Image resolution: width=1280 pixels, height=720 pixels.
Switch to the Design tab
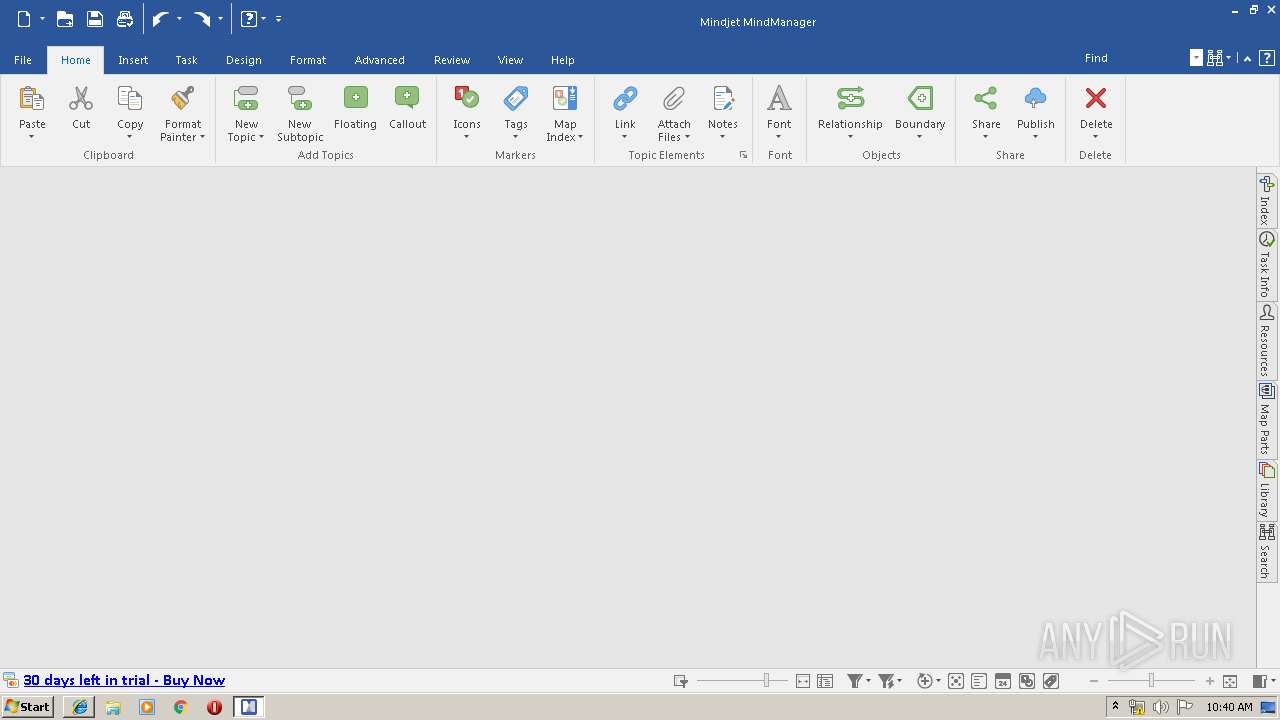(x=243, y=60)
